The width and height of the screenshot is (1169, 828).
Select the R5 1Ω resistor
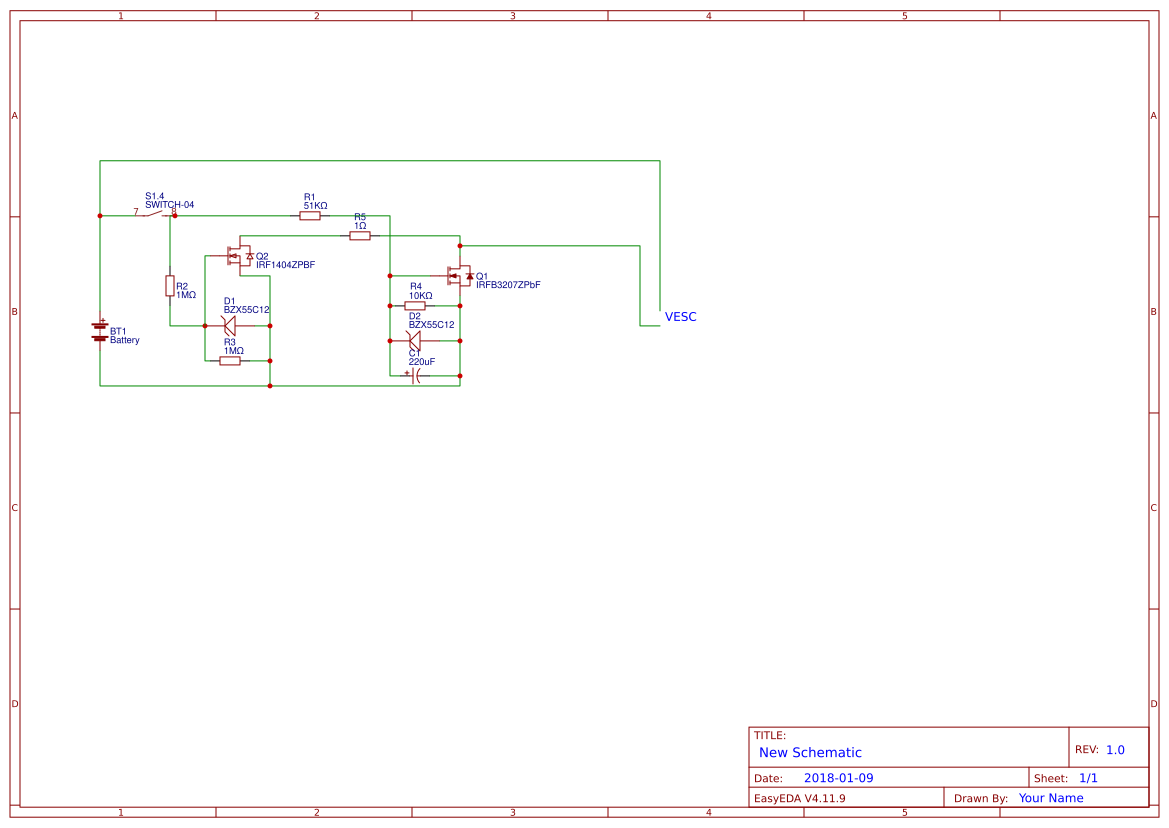pos(359,234)
